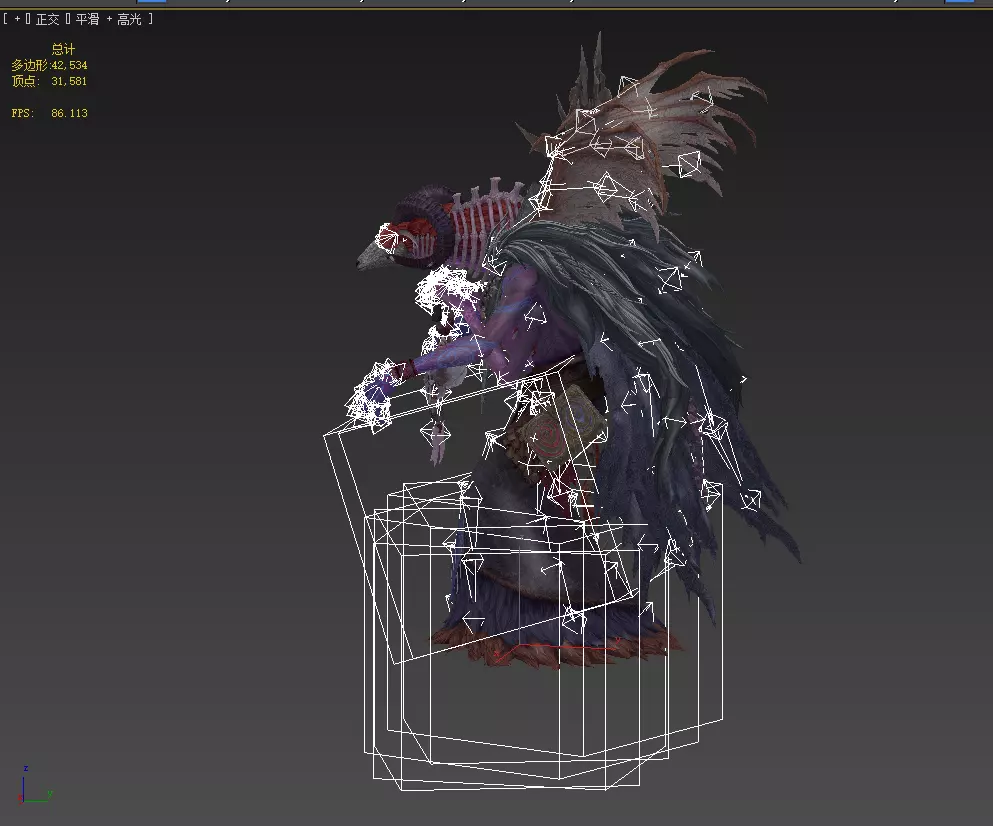Select the spell book at the character's waist
Screen dimensions: 993x826
562,428
